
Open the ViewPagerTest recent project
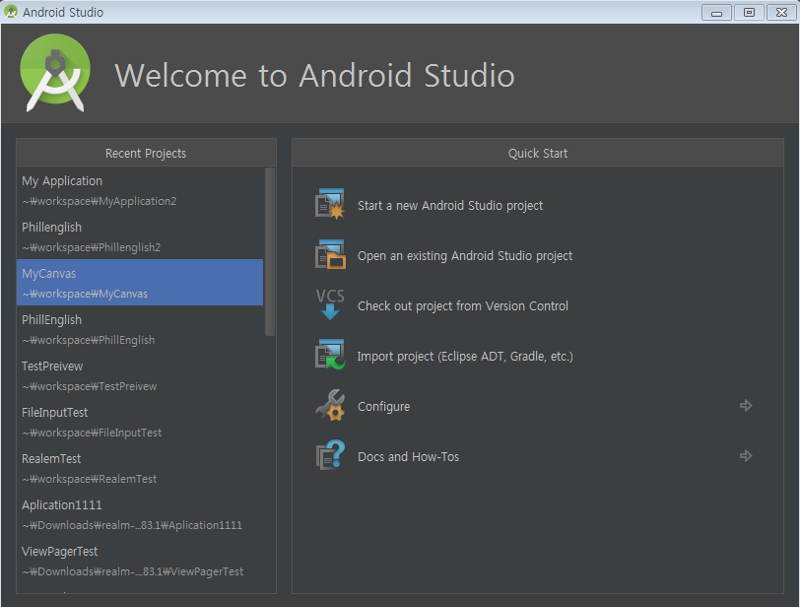(140, 561)
